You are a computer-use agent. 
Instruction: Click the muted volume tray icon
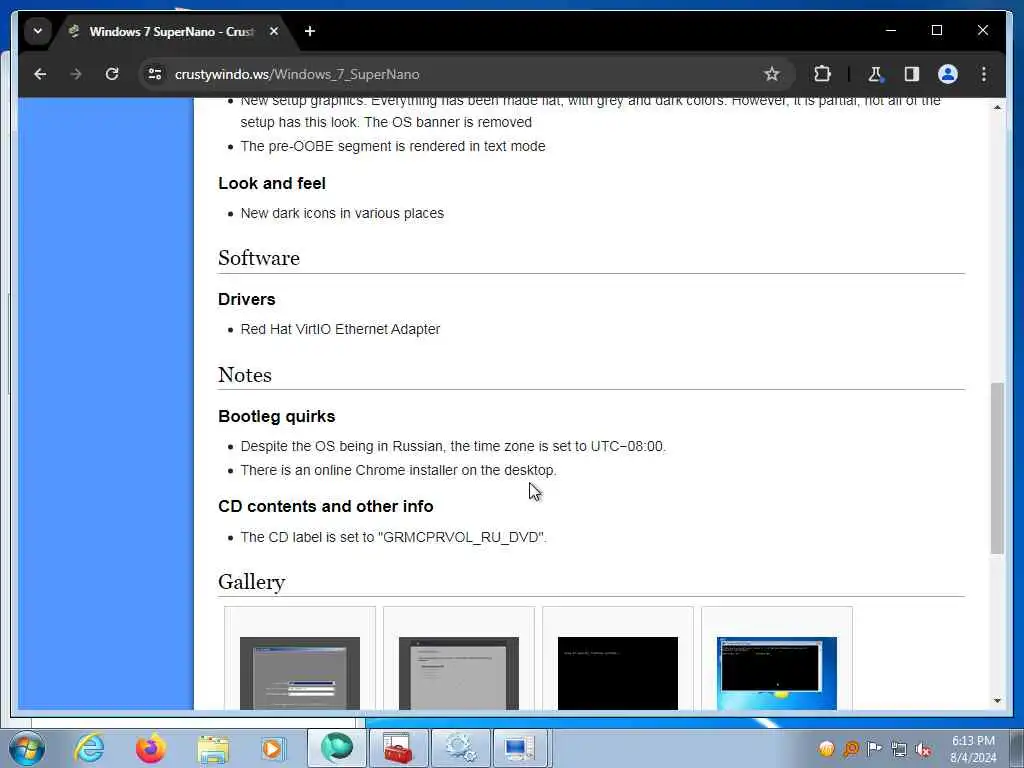[923, 749]
